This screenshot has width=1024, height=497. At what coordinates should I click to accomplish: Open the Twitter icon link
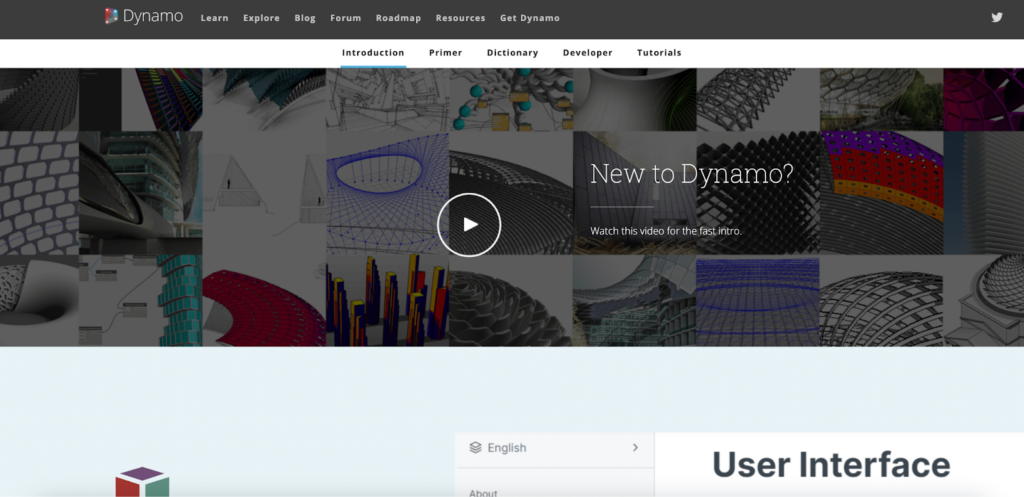tap(997, 18)
